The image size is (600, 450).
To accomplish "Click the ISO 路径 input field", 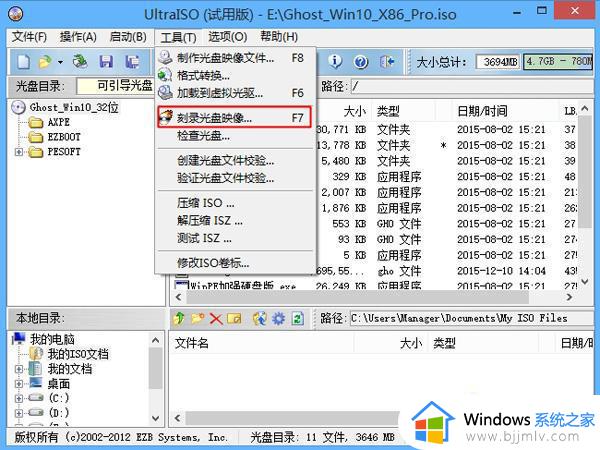I will click(x=472, y=86).
